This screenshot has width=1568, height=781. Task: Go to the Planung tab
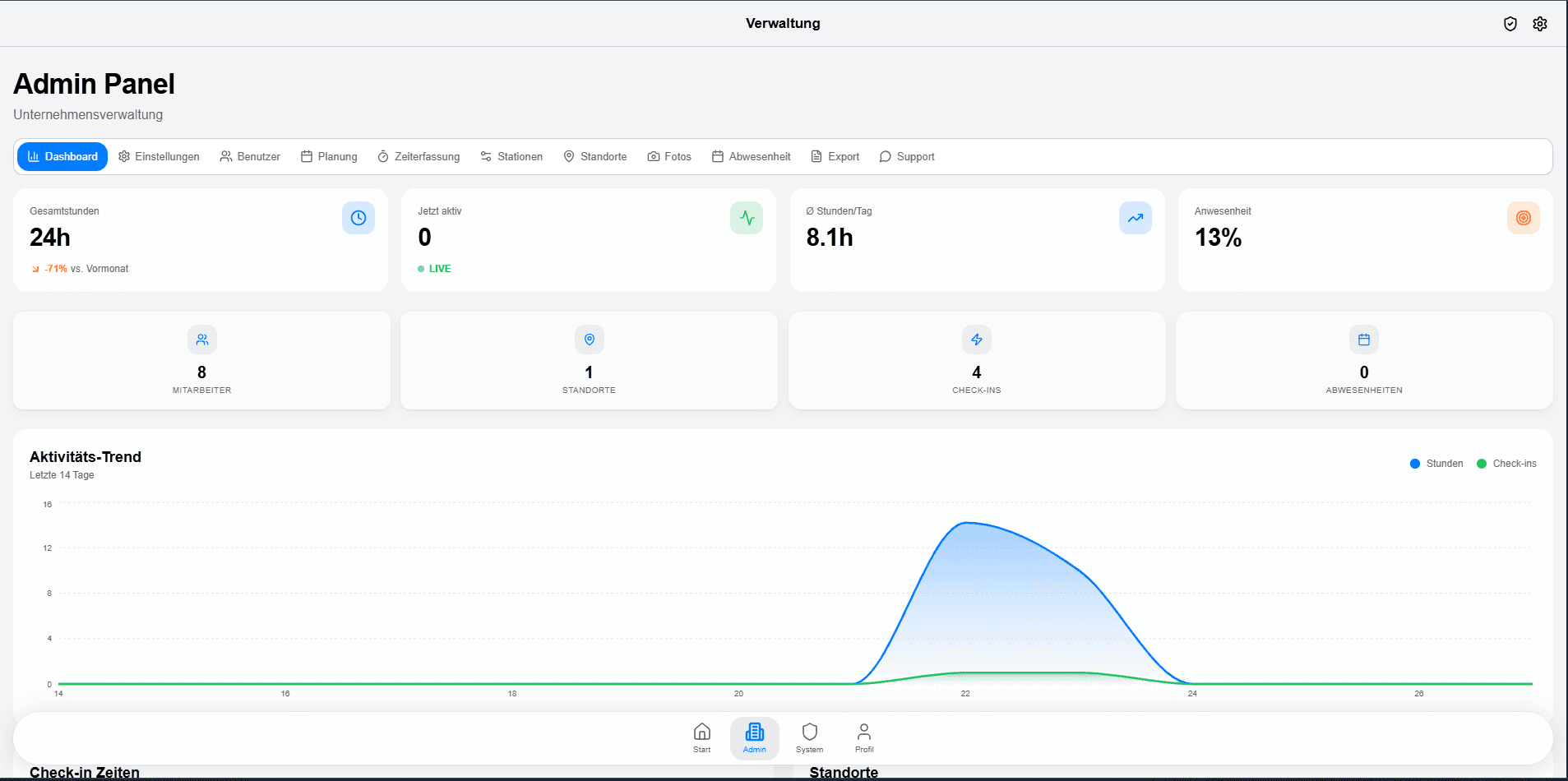coord(329,156)
